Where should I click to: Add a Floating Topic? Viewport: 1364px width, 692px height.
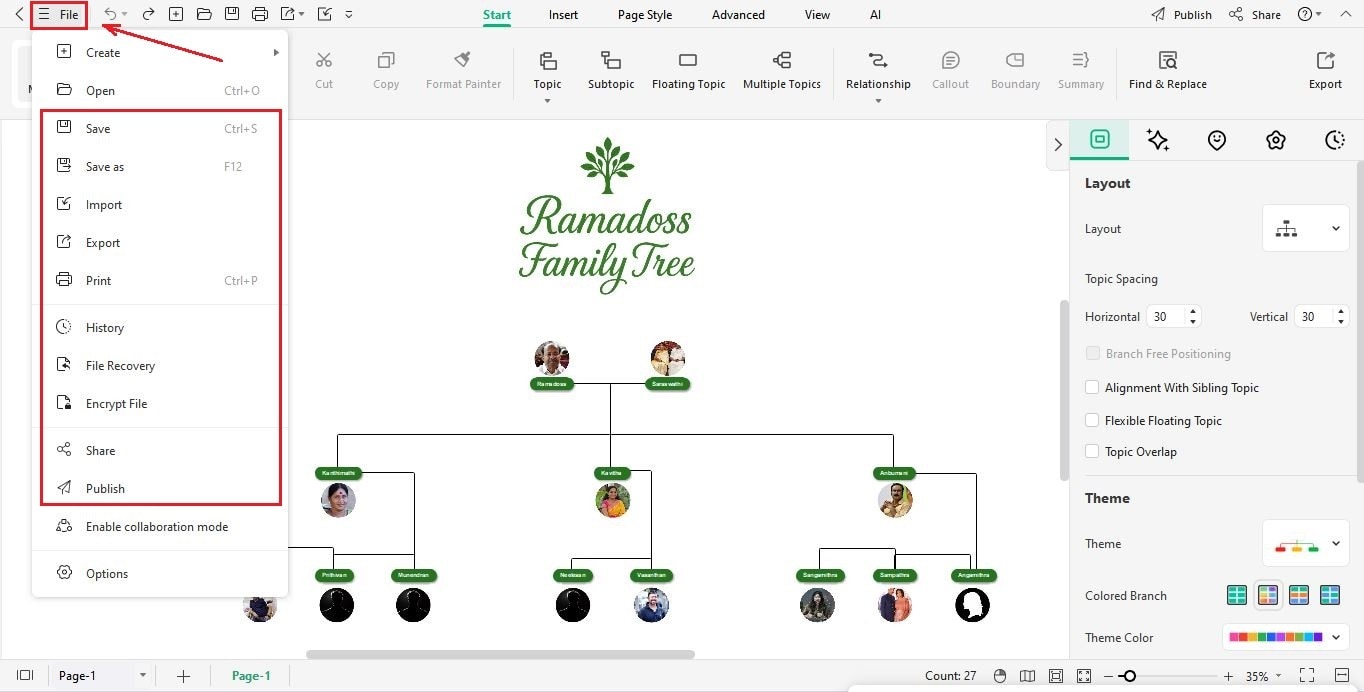688,70
